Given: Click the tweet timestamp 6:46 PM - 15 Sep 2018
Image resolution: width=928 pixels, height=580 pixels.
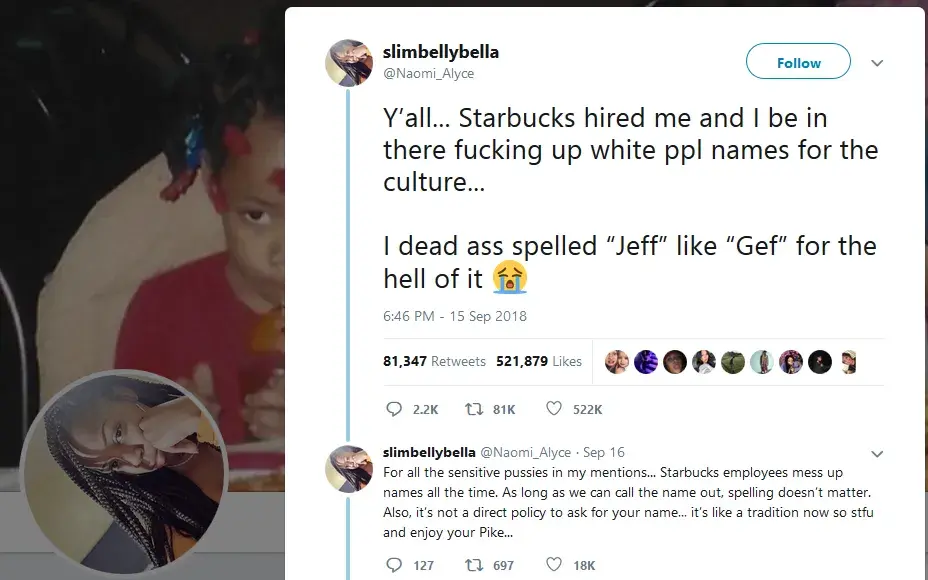Looking at the screenshot, I should [x=455, y=316].
